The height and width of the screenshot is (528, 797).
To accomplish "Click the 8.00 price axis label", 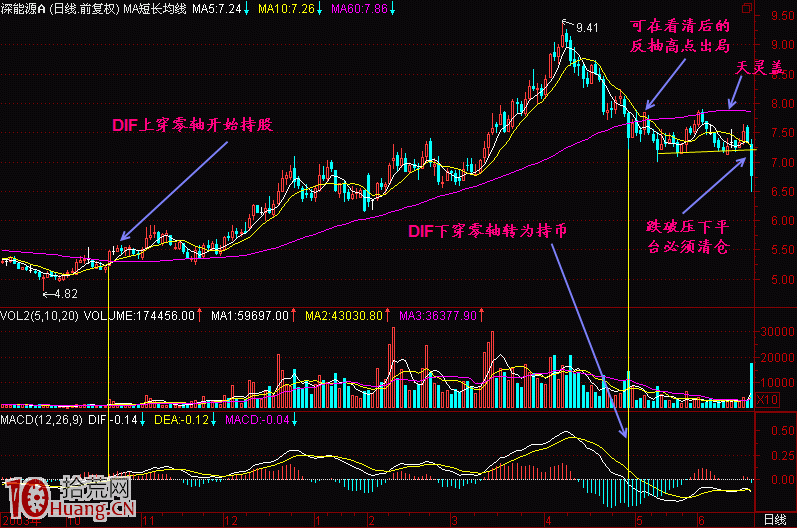I will 783,104.
